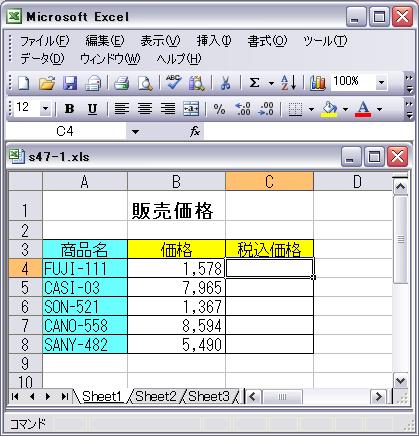Click the Merge and Center icon
The width and height of the screenshot is (419, 436).
(x=191, y=109)
